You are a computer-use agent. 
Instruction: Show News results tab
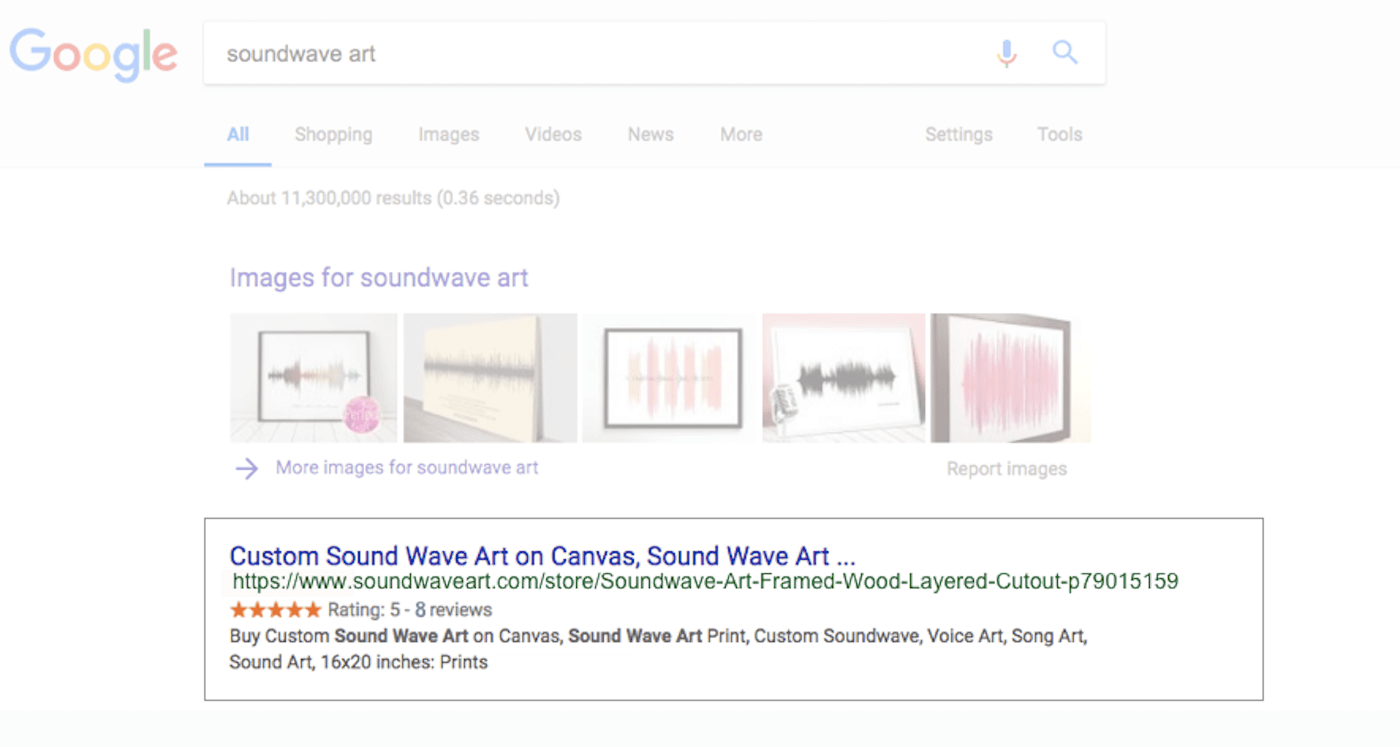coord(650,135)
